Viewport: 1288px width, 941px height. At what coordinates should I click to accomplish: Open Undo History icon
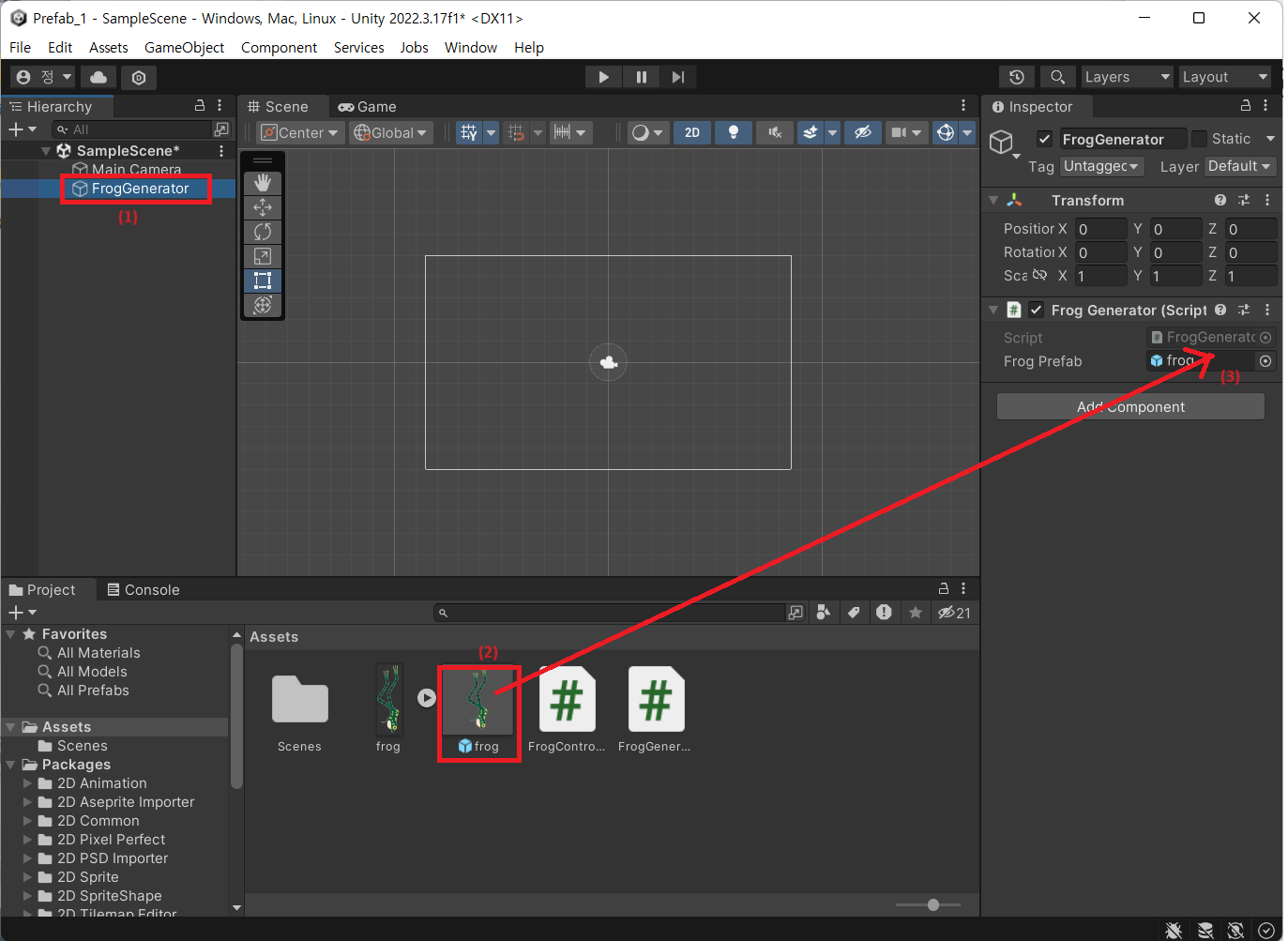pos(1017,77)
